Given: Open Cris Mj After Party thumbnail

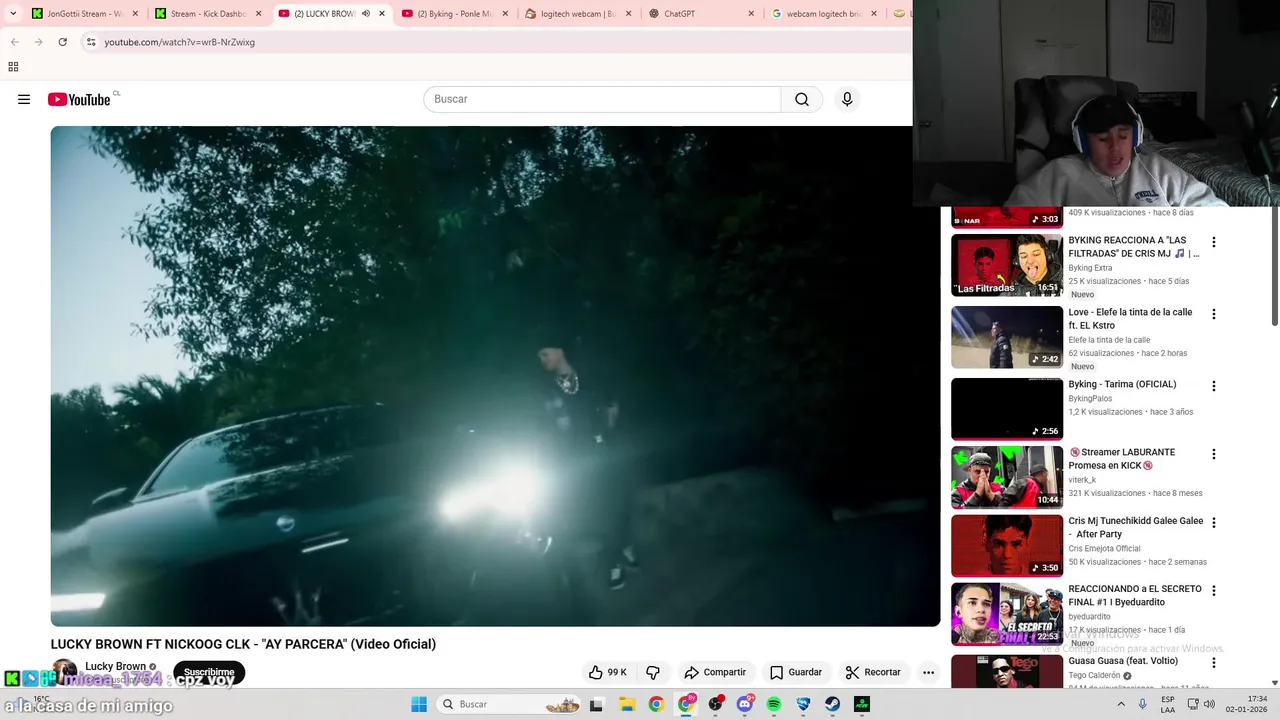Looking at the screenshot, I should pos(1007,546).
